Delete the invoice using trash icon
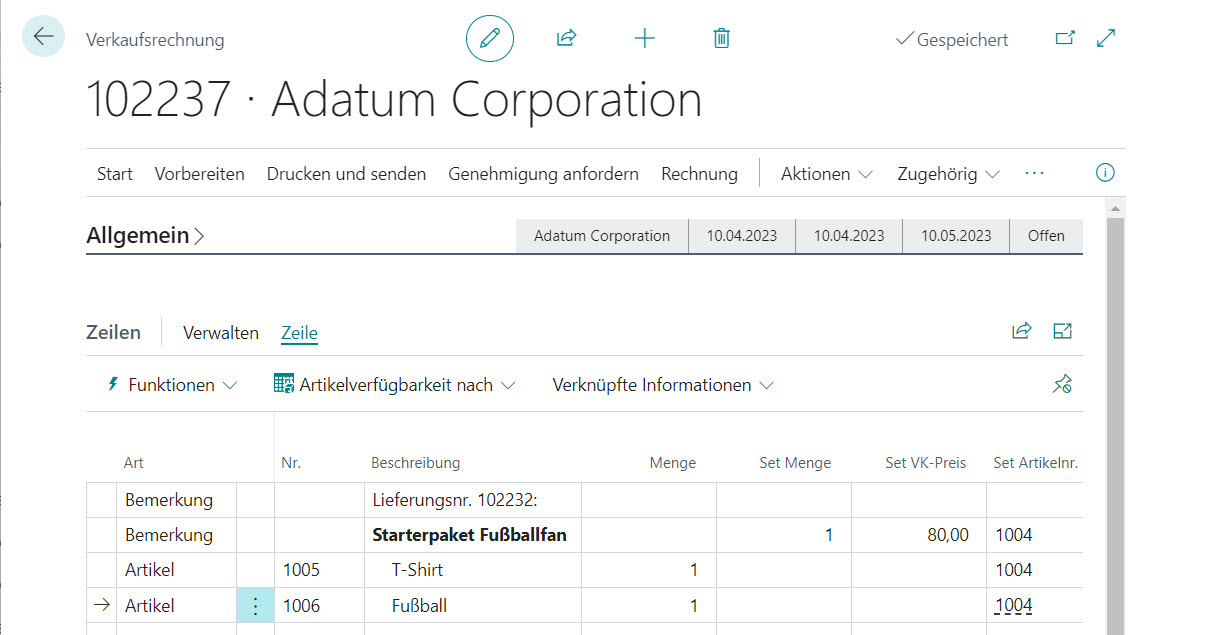This screenshot has height=635, width=1210. 722,38
